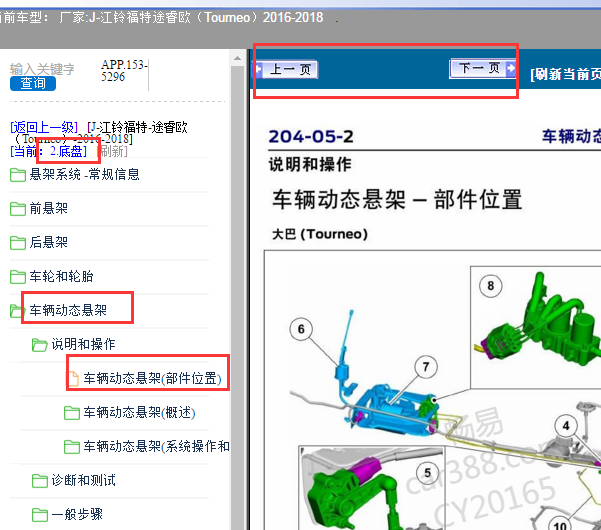
Task: Collapse the 车辆动态悬架 open folder icon
Action: click(16, 310)
